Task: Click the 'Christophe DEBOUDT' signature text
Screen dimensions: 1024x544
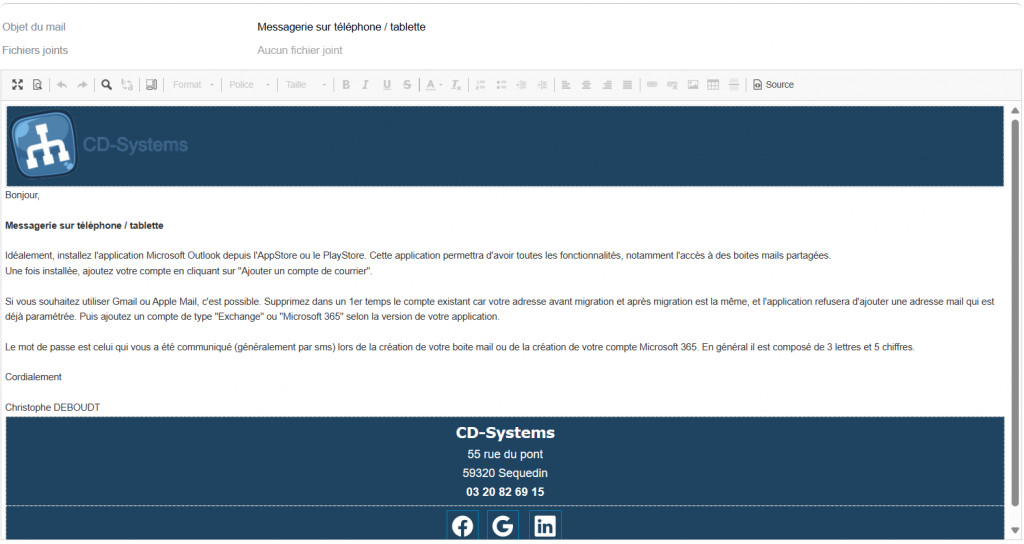Action: coord(52,408)
